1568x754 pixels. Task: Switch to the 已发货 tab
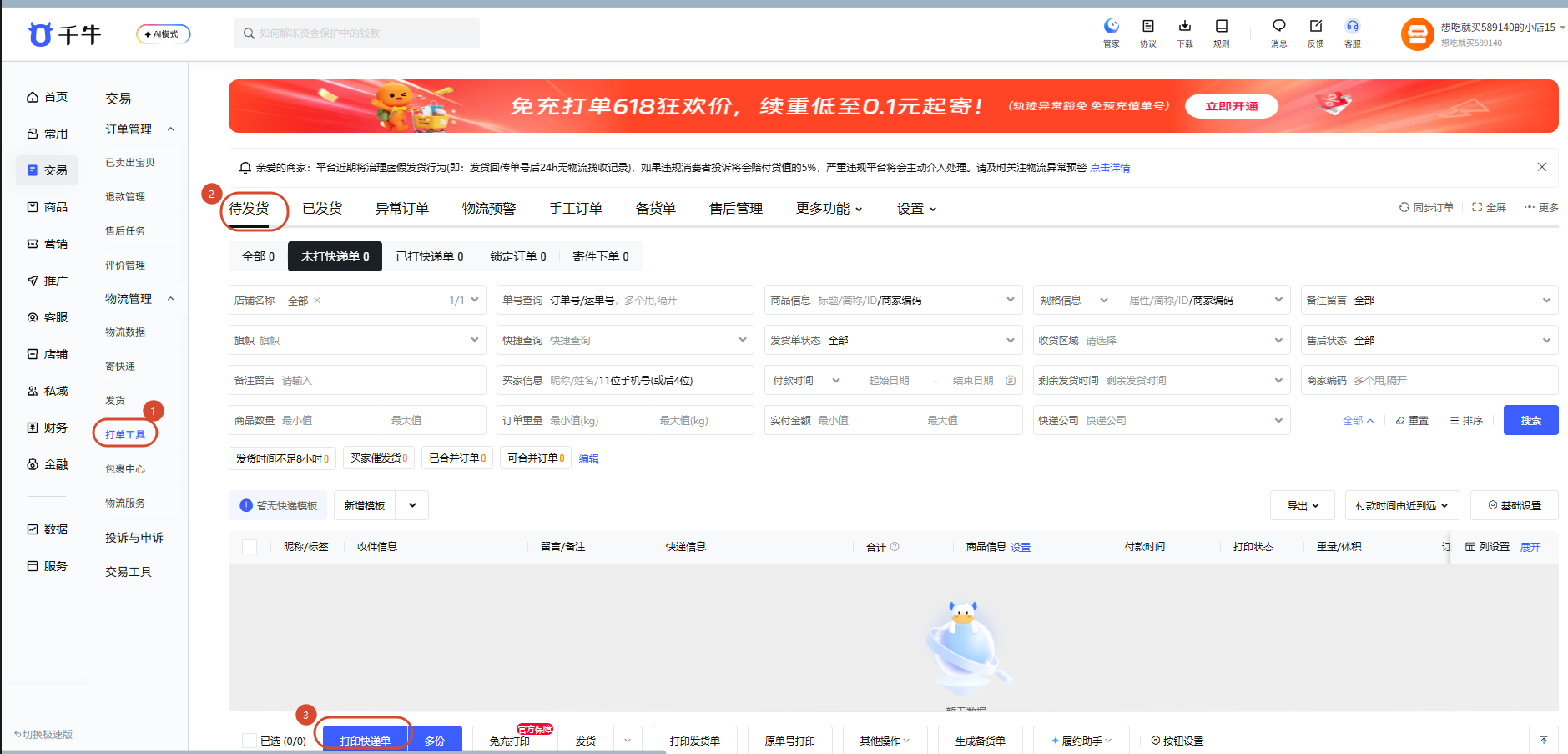point(322,208)
